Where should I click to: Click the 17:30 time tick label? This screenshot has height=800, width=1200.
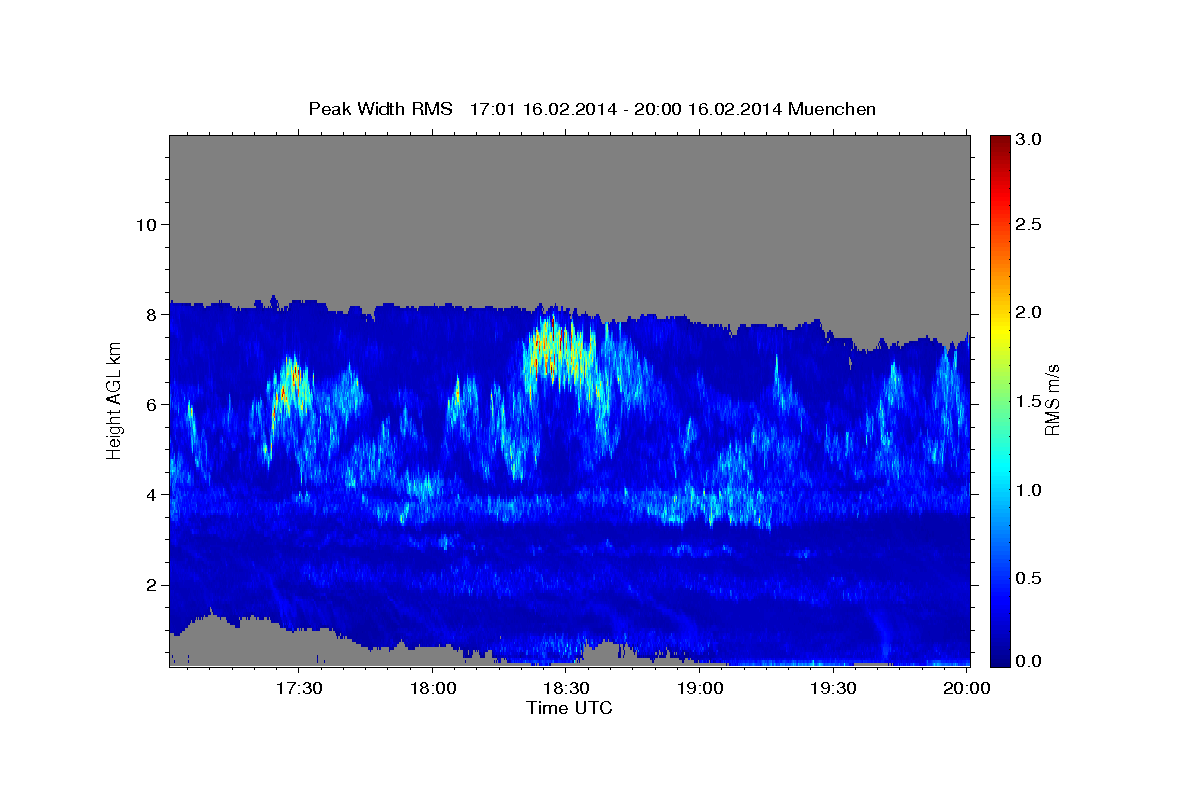[298, 689]
